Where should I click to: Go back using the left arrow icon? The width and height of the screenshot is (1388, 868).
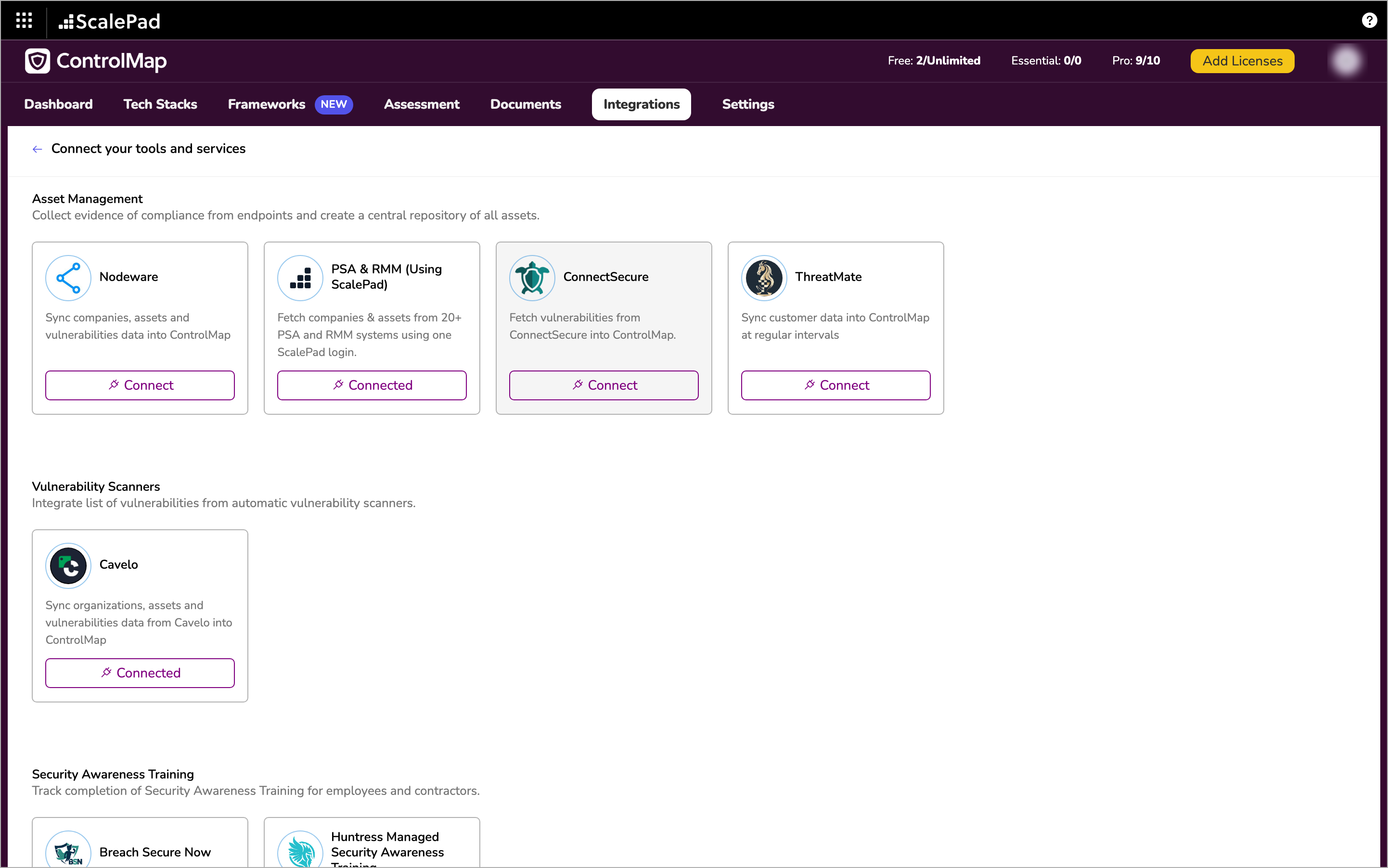[38, 149]
